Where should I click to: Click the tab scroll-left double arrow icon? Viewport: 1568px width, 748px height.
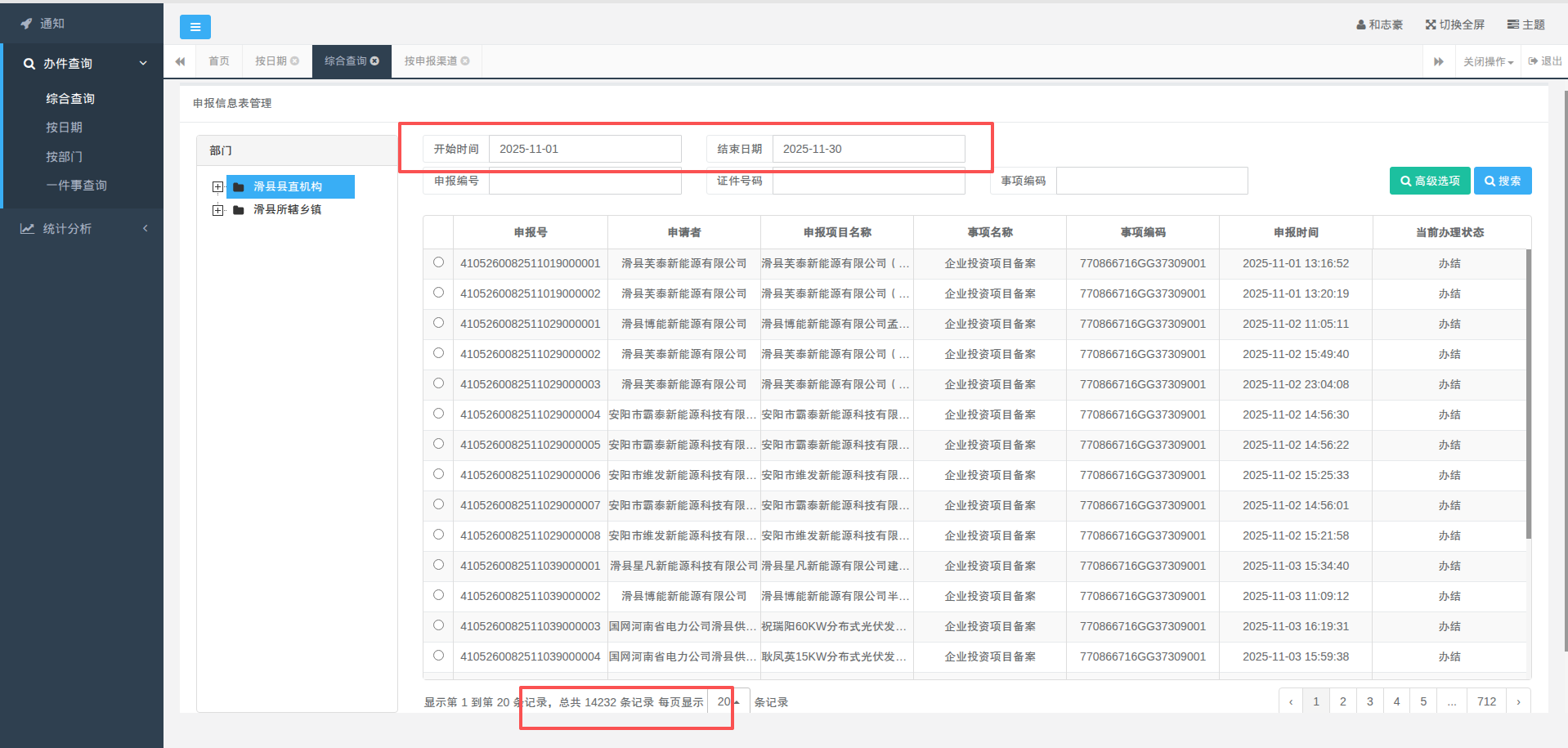point(180,61)
